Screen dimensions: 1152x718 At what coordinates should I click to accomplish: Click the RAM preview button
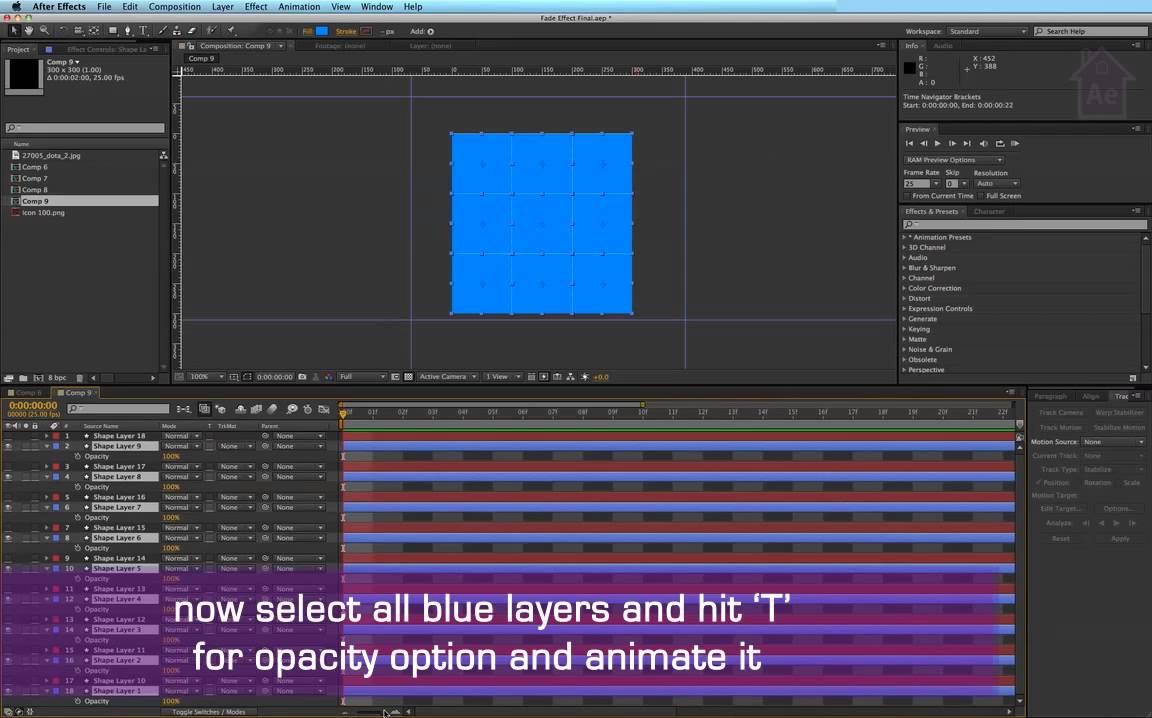(1015, 143)
